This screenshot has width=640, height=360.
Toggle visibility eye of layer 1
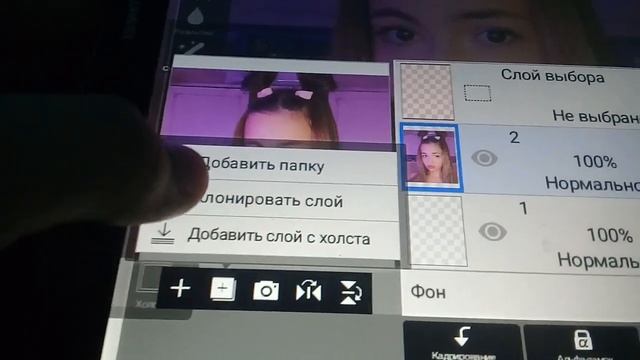[493, 231]
